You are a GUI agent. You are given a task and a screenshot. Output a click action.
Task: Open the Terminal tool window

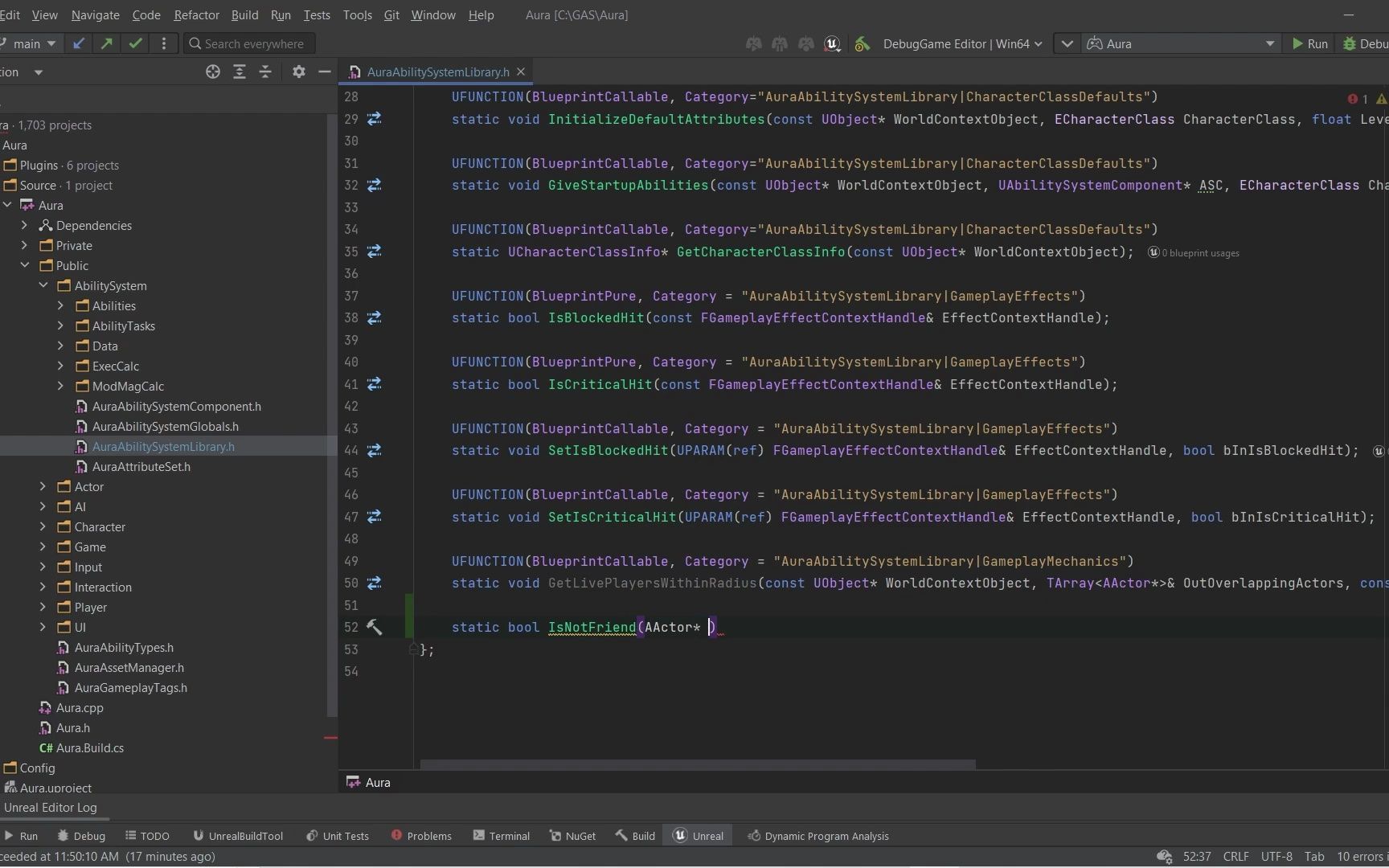point(502,836)
